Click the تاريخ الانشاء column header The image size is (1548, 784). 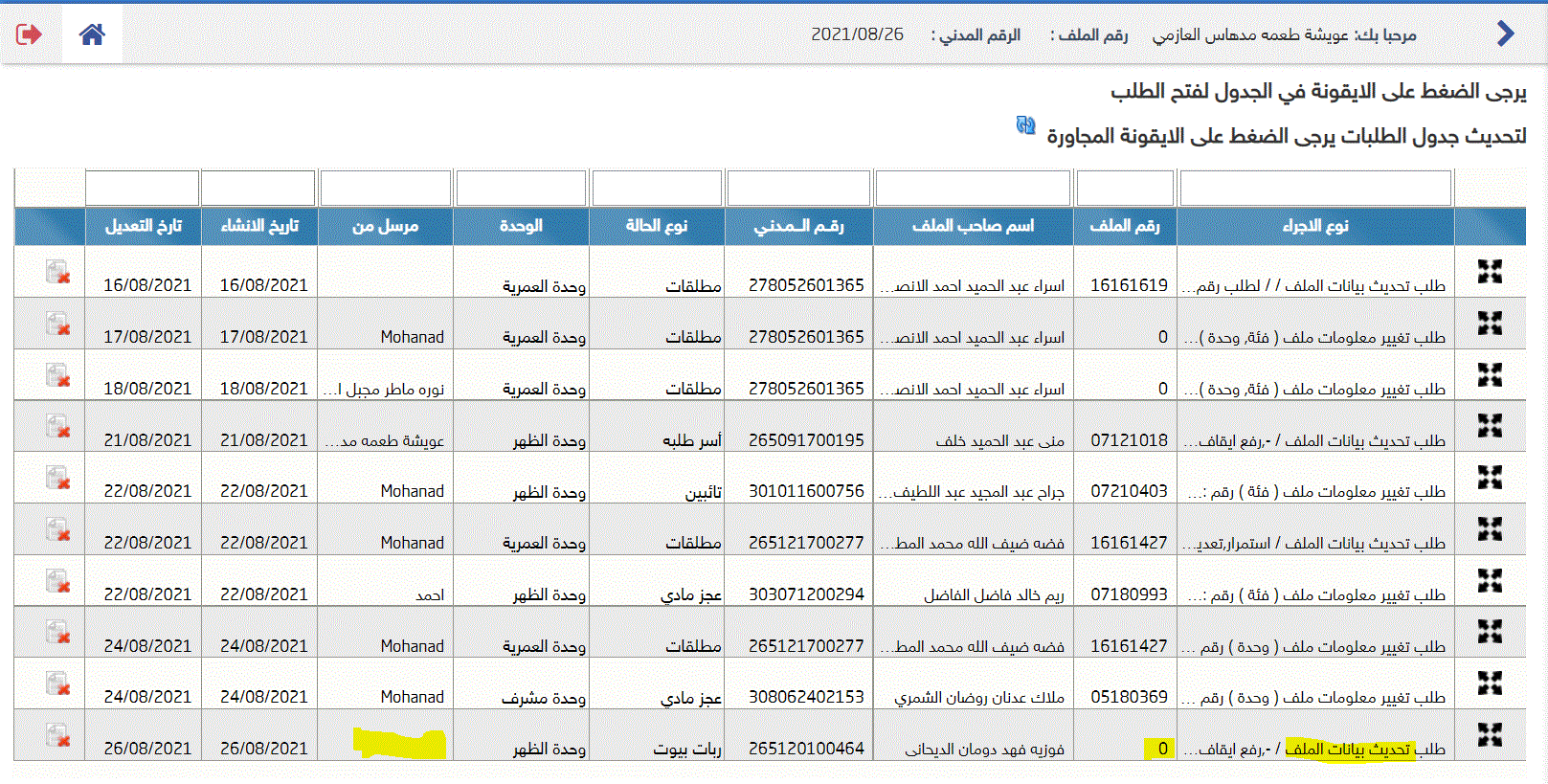259,226
